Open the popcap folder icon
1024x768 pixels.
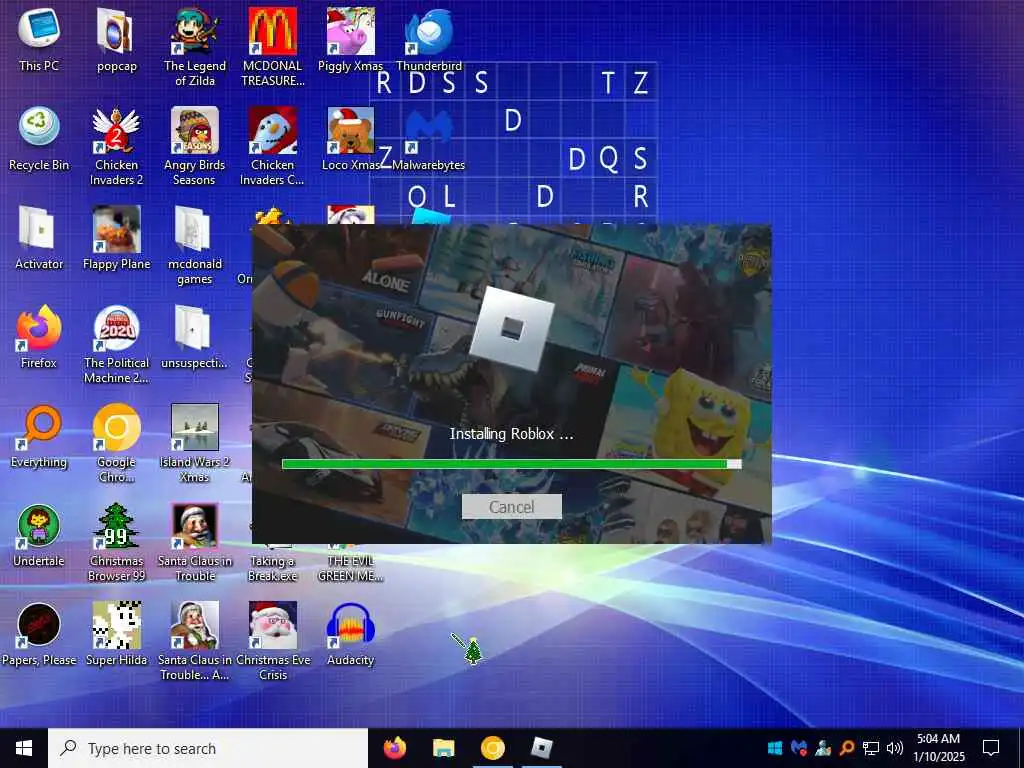[116, 39]
